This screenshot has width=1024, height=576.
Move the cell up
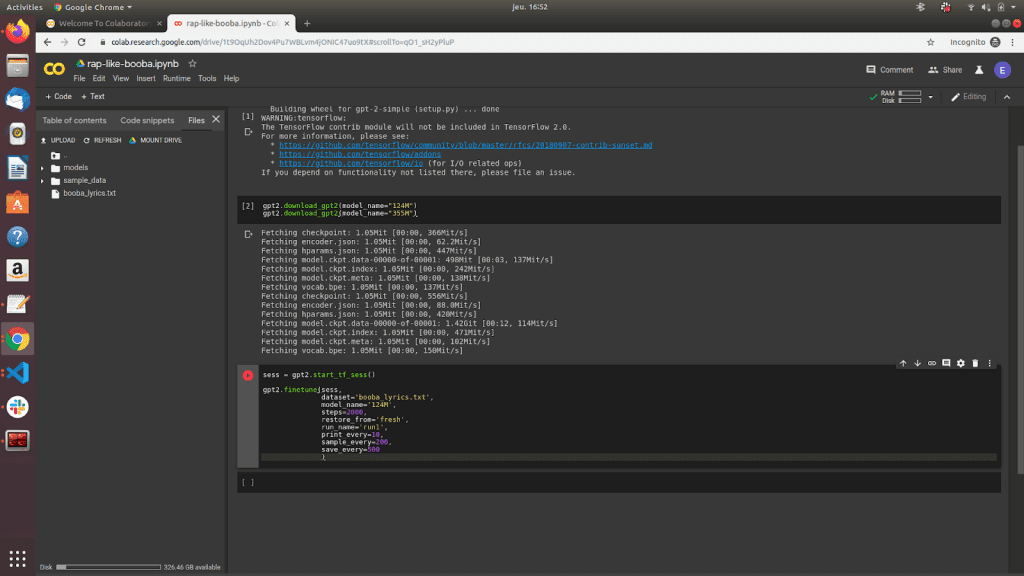tap(903, 363)
